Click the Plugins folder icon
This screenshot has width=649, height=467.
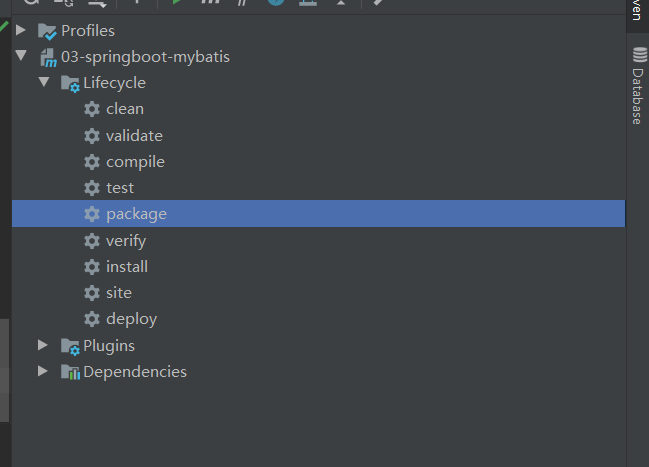pos(70,346)
